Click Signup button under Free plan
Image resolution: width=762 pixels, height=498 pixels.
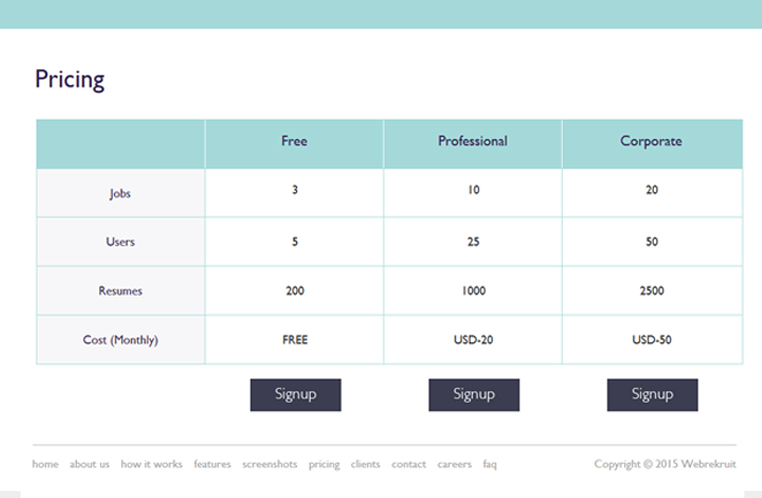(x=295, y=395)
